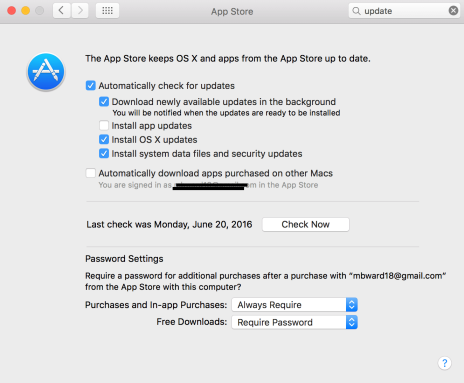The width and height of the screenshot is (464, 383).
Task: Toggle Install system data files and security updates
Action: pos(104,153)
